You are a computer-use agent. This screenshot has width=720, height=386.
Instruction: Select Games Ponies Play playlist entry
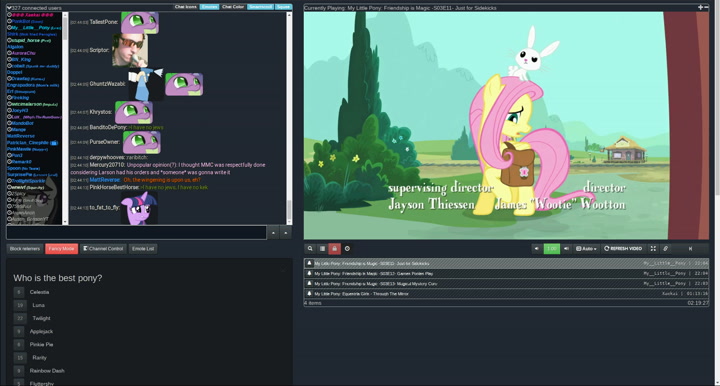506,274
